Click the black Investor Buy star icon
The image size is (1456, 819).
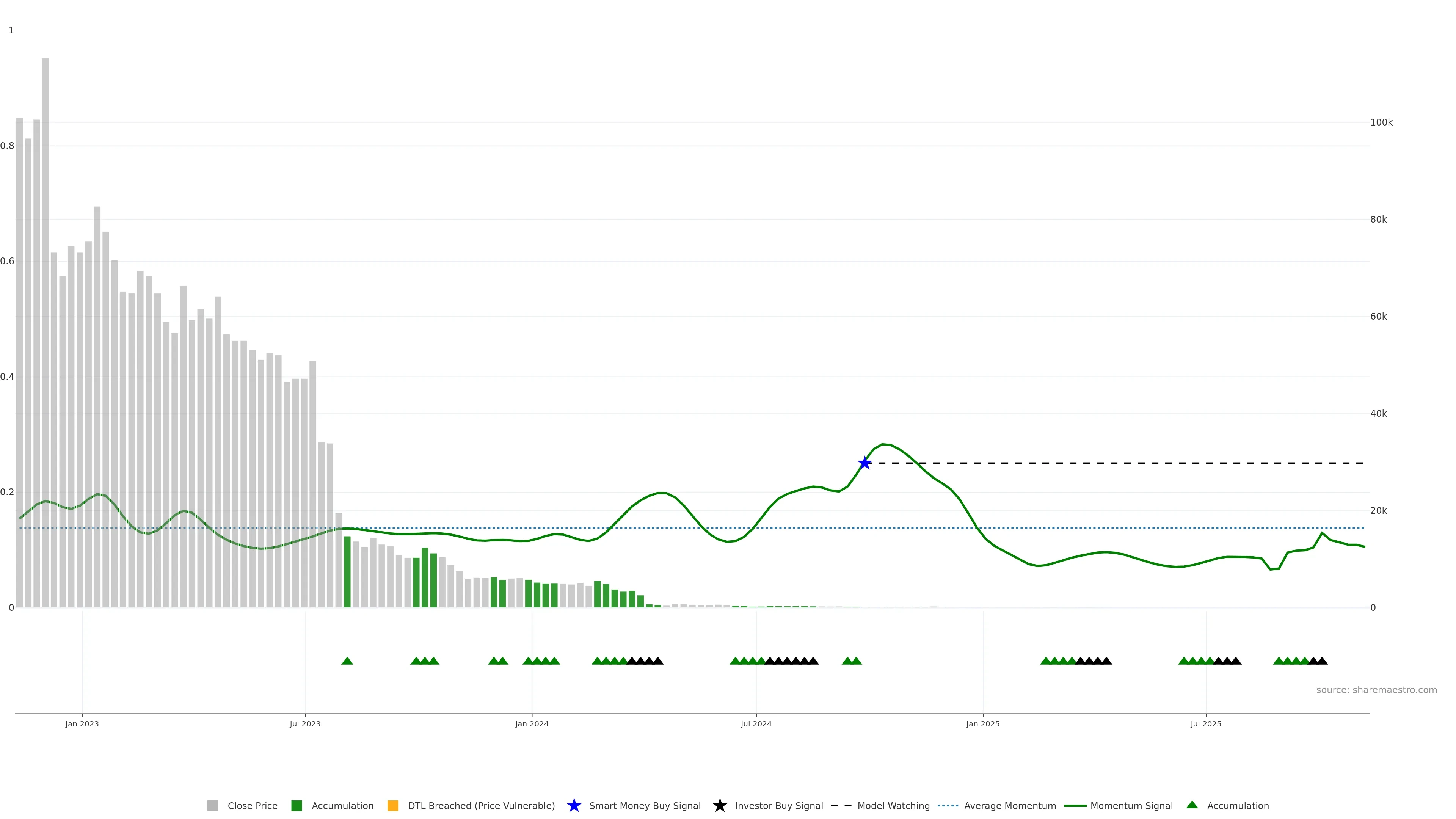(720, 806)
